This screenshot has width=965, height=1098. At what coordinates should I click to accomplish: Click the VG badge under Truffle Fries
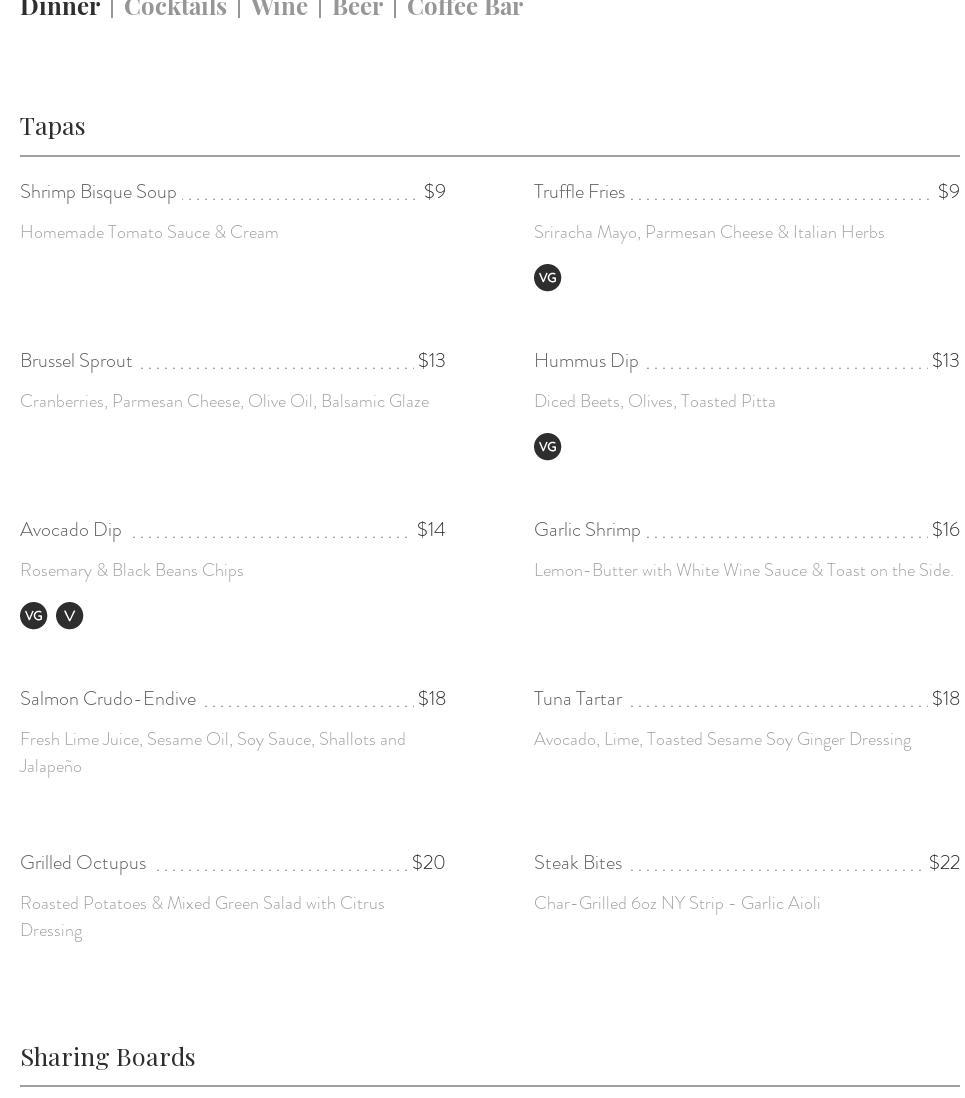click(547, 278)
